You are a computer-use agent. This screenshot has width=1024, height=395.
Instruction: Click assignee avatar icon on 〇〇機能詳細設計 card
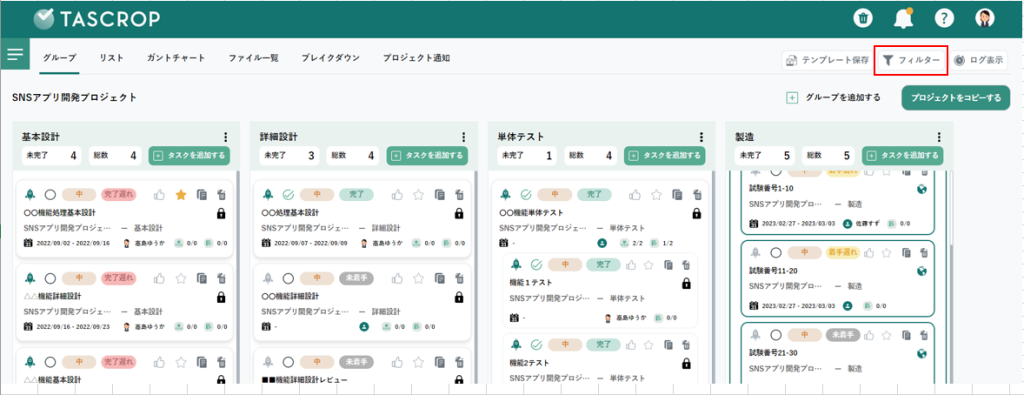coord(364,326)
